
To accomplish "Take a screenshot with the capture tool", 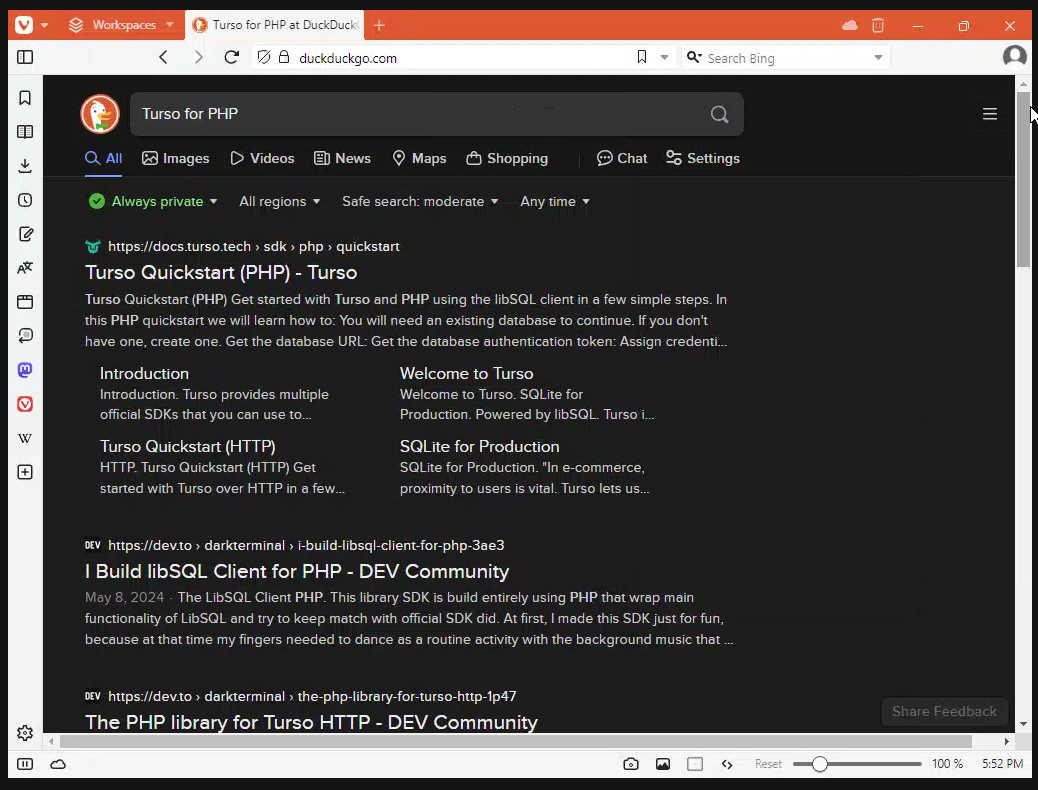I will [631, 763].
